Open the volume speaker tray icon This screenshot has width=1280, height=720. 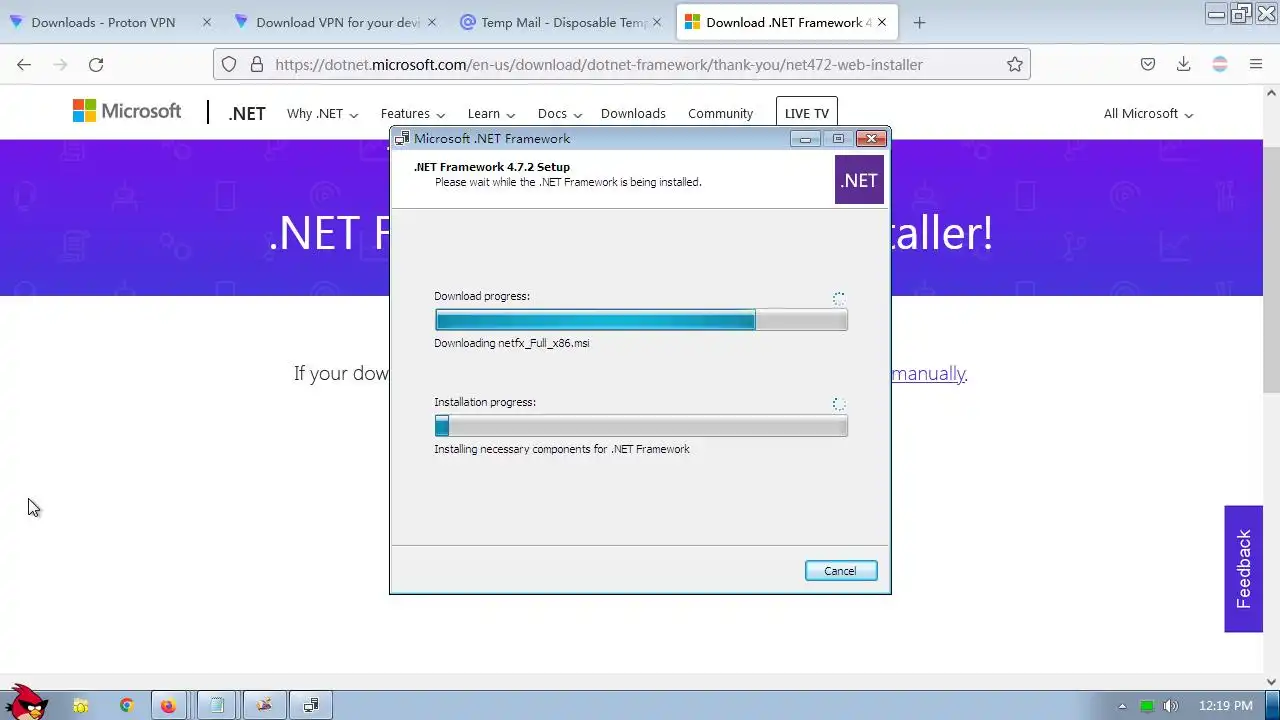pyautogui.click(x=1171, y=706)
